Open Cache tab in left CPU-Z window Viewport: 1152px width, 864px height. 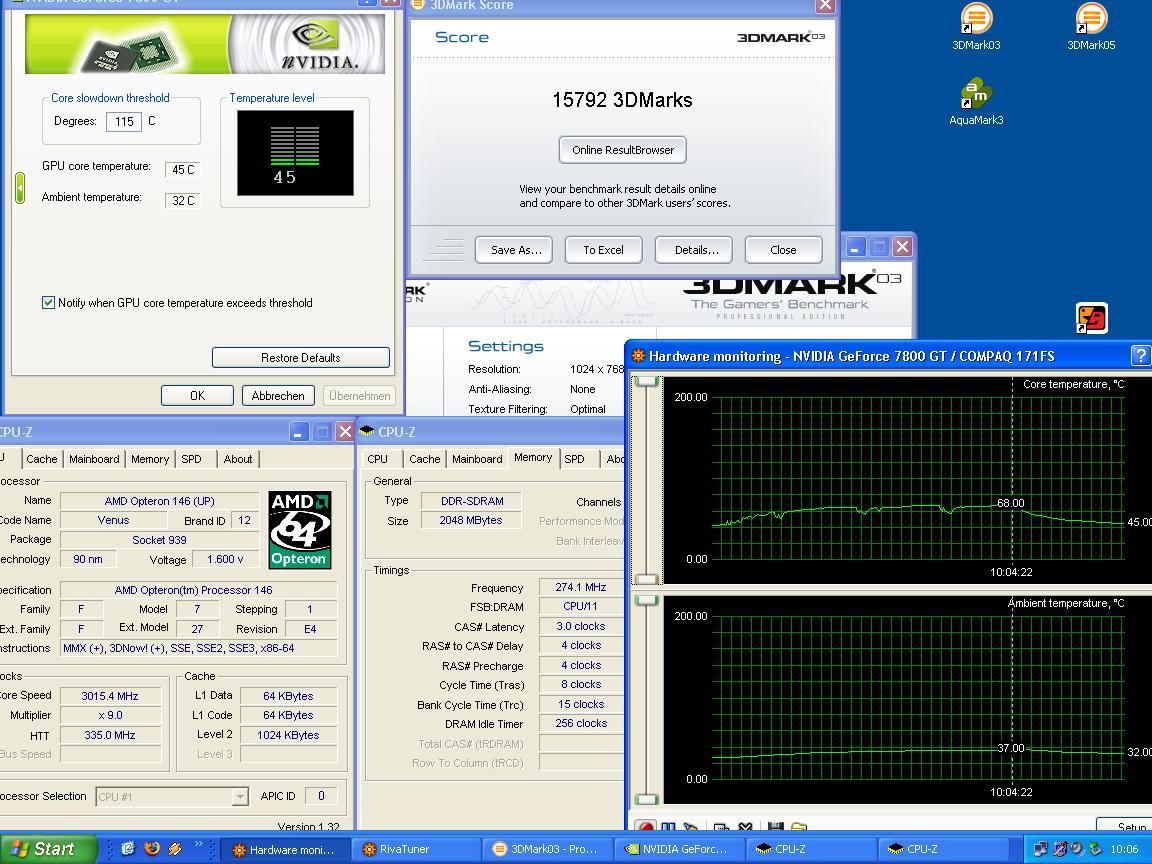[42, 458]
